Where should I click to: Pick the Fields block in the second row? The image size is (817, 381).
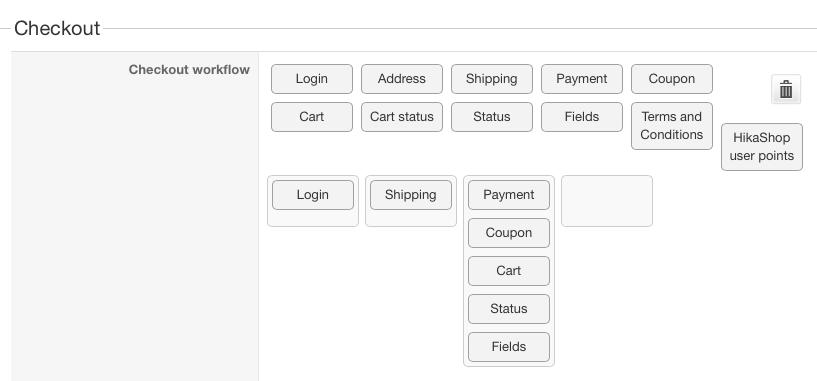tap(581, 117)
